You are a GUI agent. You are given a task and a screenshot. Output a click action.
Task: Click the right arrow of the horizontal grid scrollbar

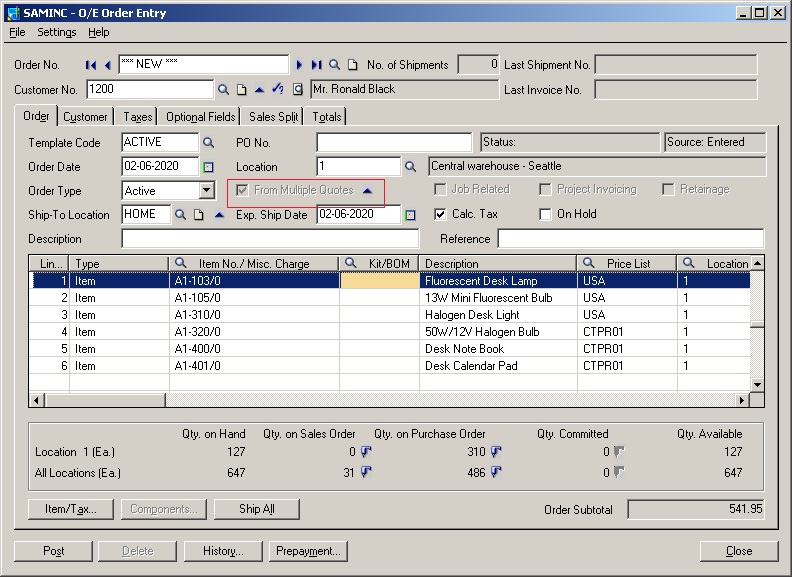click(x=743, y=400)
